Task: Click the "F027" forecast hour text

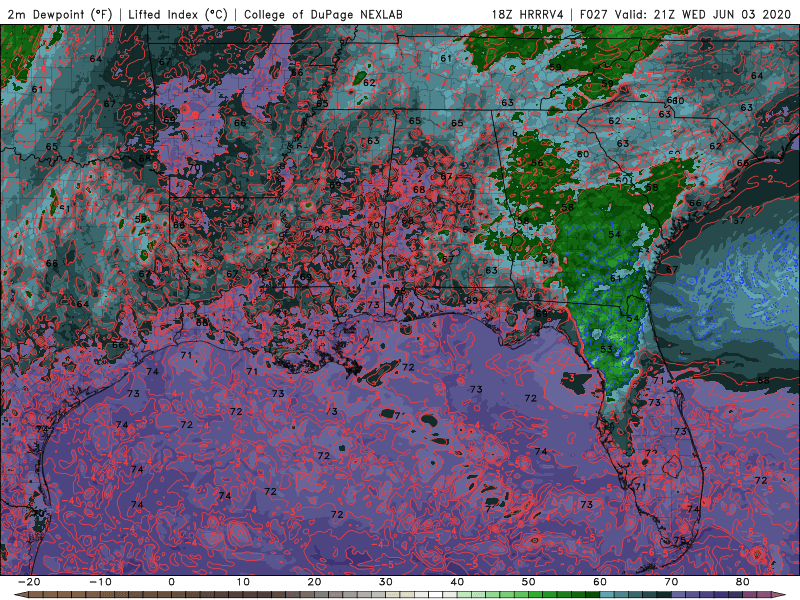Action: [593, 14]
